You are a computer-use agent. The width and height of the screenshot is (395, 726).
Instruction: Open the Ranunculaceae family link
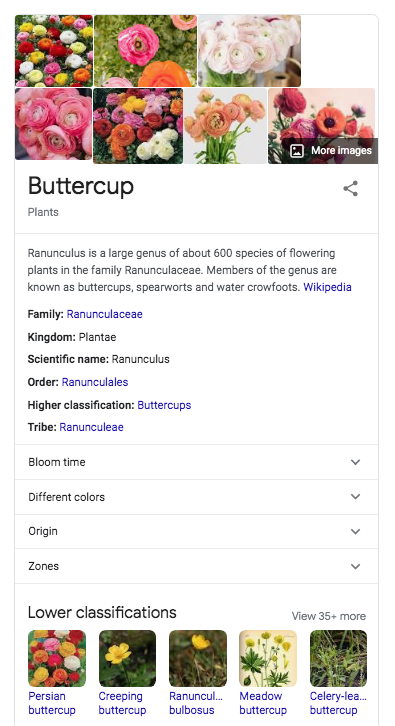point(105,314)
